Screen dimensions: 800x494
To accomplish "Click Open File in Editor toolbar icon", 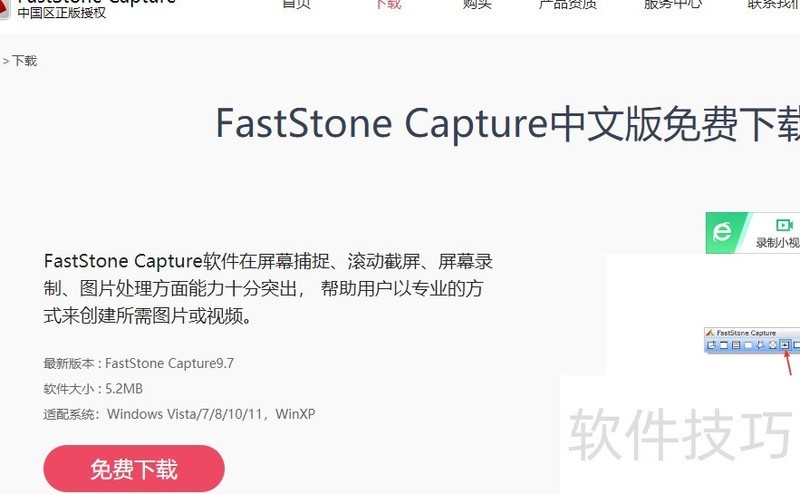I will pos(711,345).
